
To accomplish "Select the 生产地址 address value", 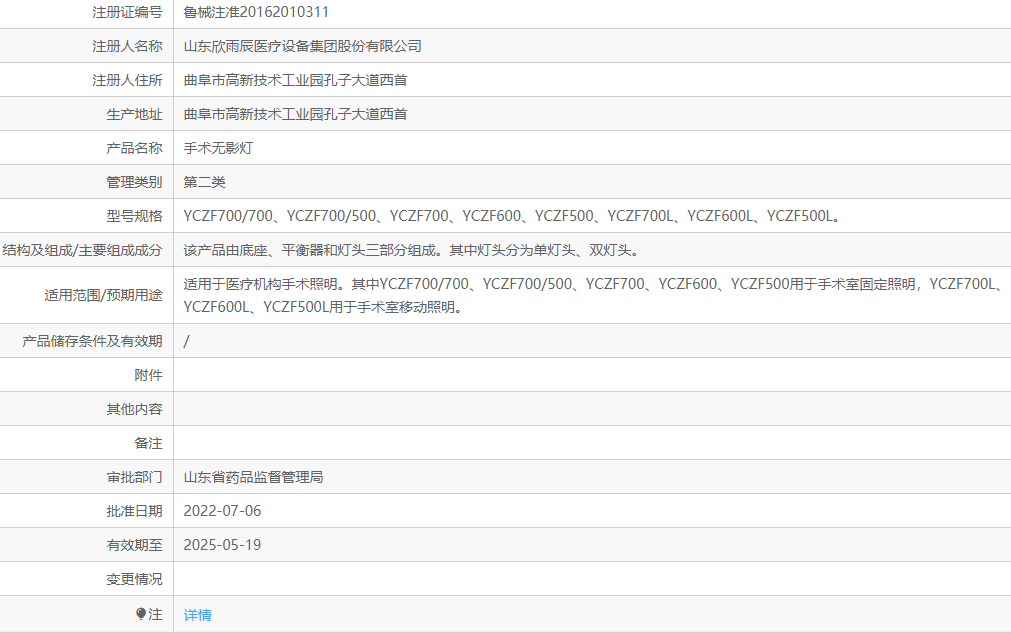I will [295, 115].
